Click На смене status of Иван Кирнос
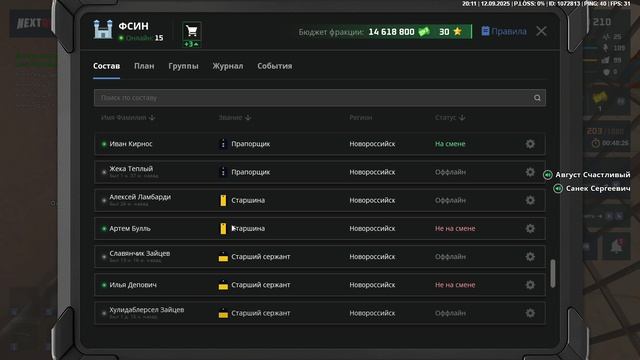 click(x=450, y=144)
